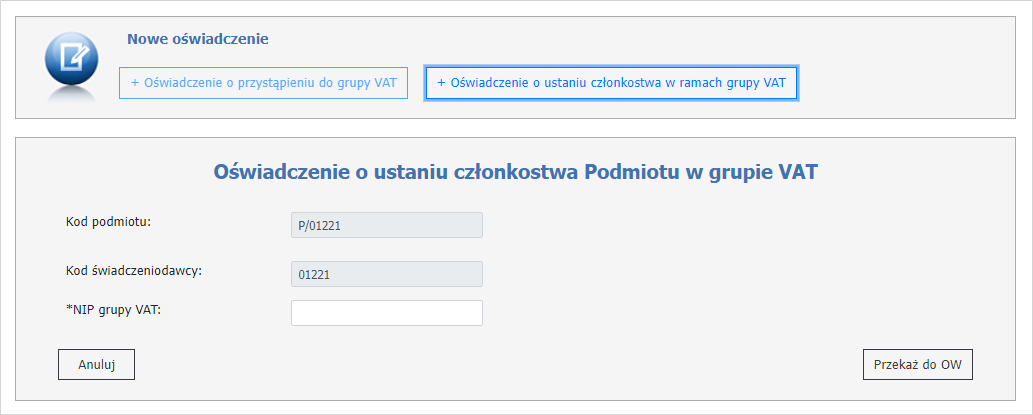Open 'Oświadczenie o przystąpieniu do grupy VAT'

[x=264, y=83]
